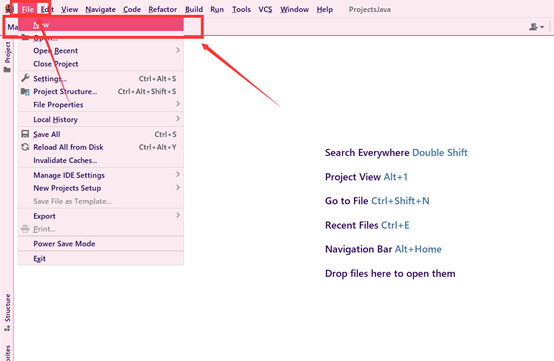Open the Build menu

(x=194, y=10)
